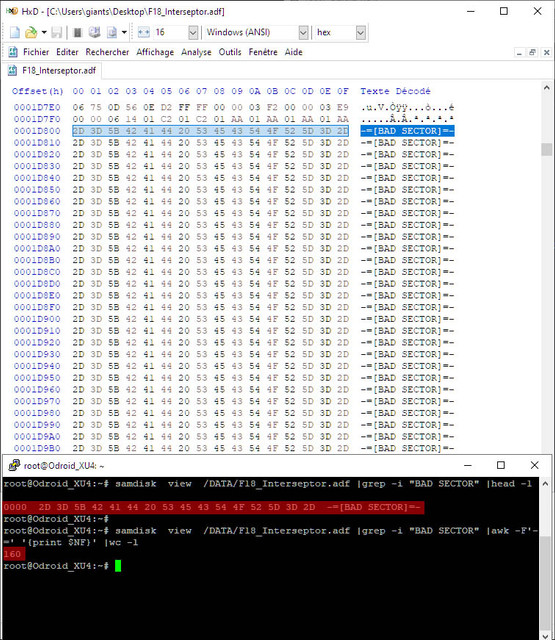Screen dimensions: 555x640
Task: Open the bytes per row 16 dropdown
Action: click(x=193, y=33)
